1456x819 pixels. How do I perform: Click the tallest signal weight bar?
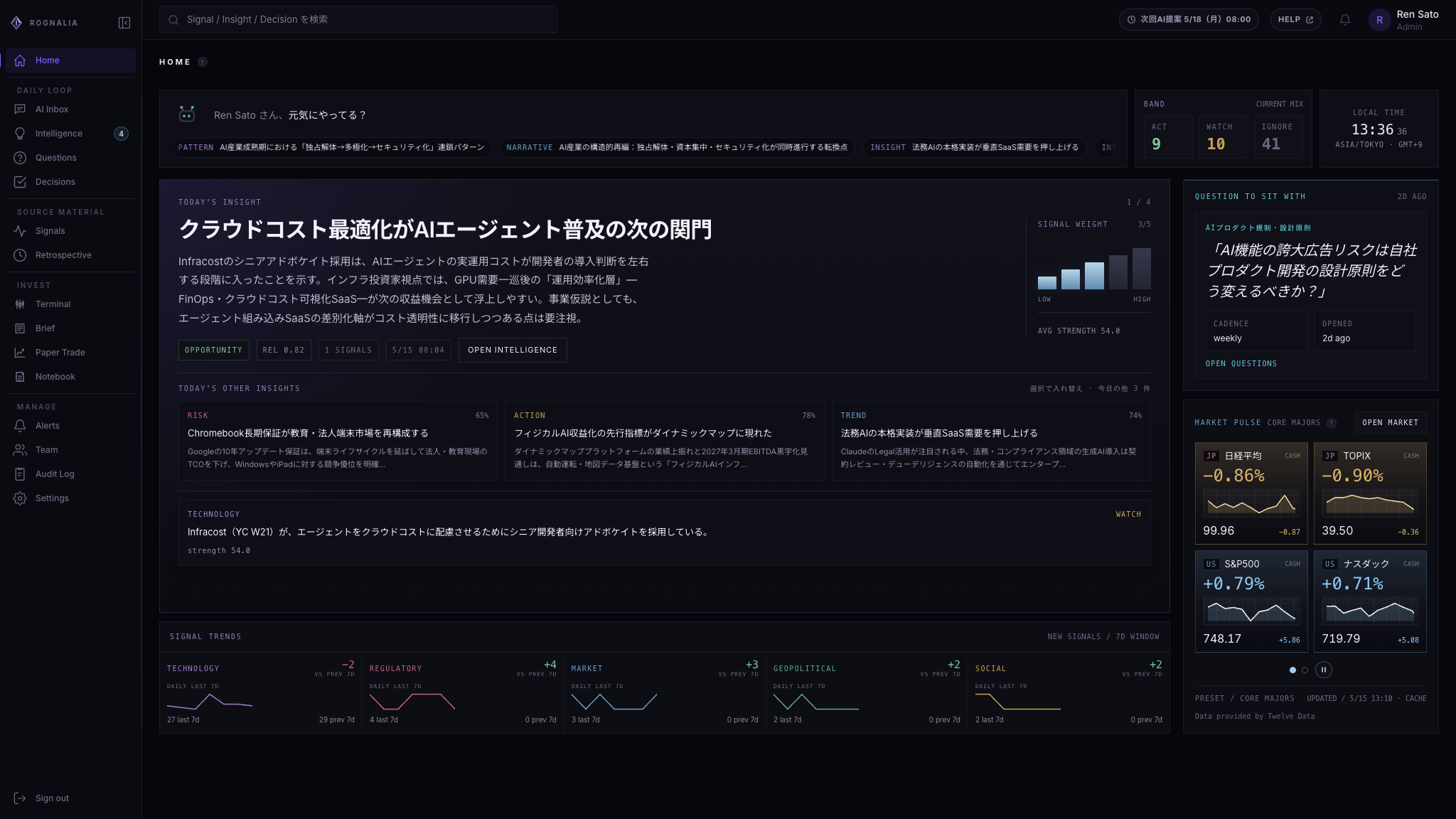(x=1142, y=269)
